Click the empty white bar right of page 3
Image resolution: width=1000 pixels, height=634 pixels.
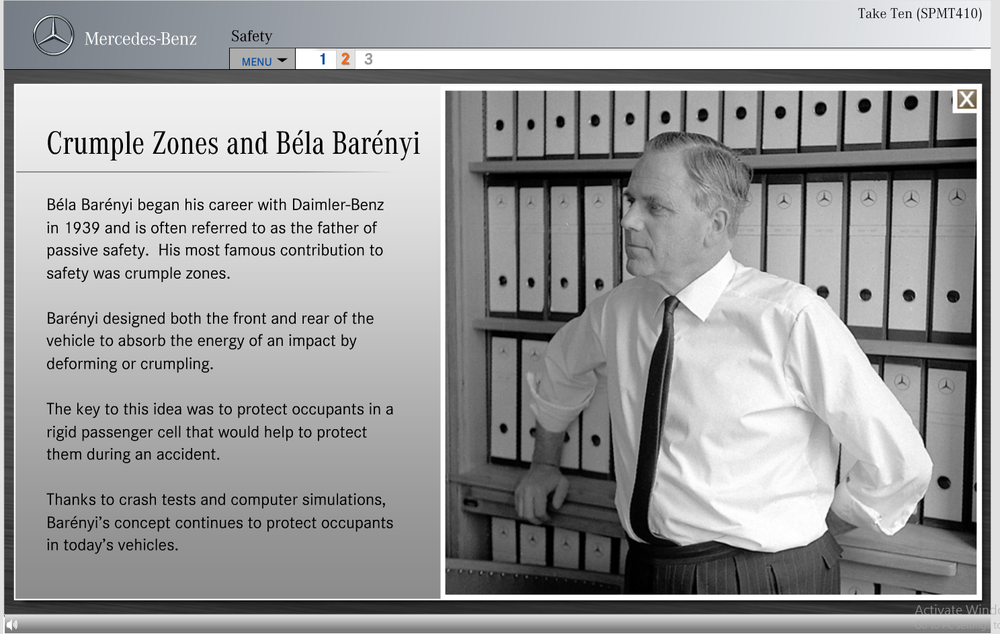pos(680,59)
